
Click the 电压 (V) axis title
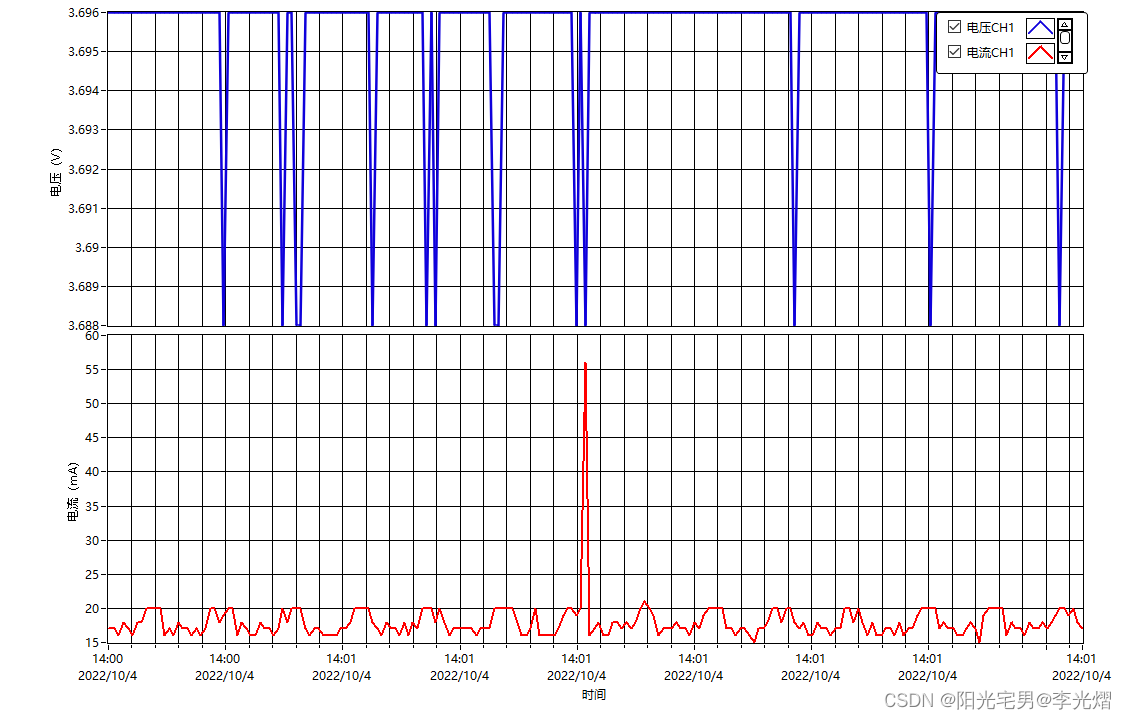tap(56, 172)
